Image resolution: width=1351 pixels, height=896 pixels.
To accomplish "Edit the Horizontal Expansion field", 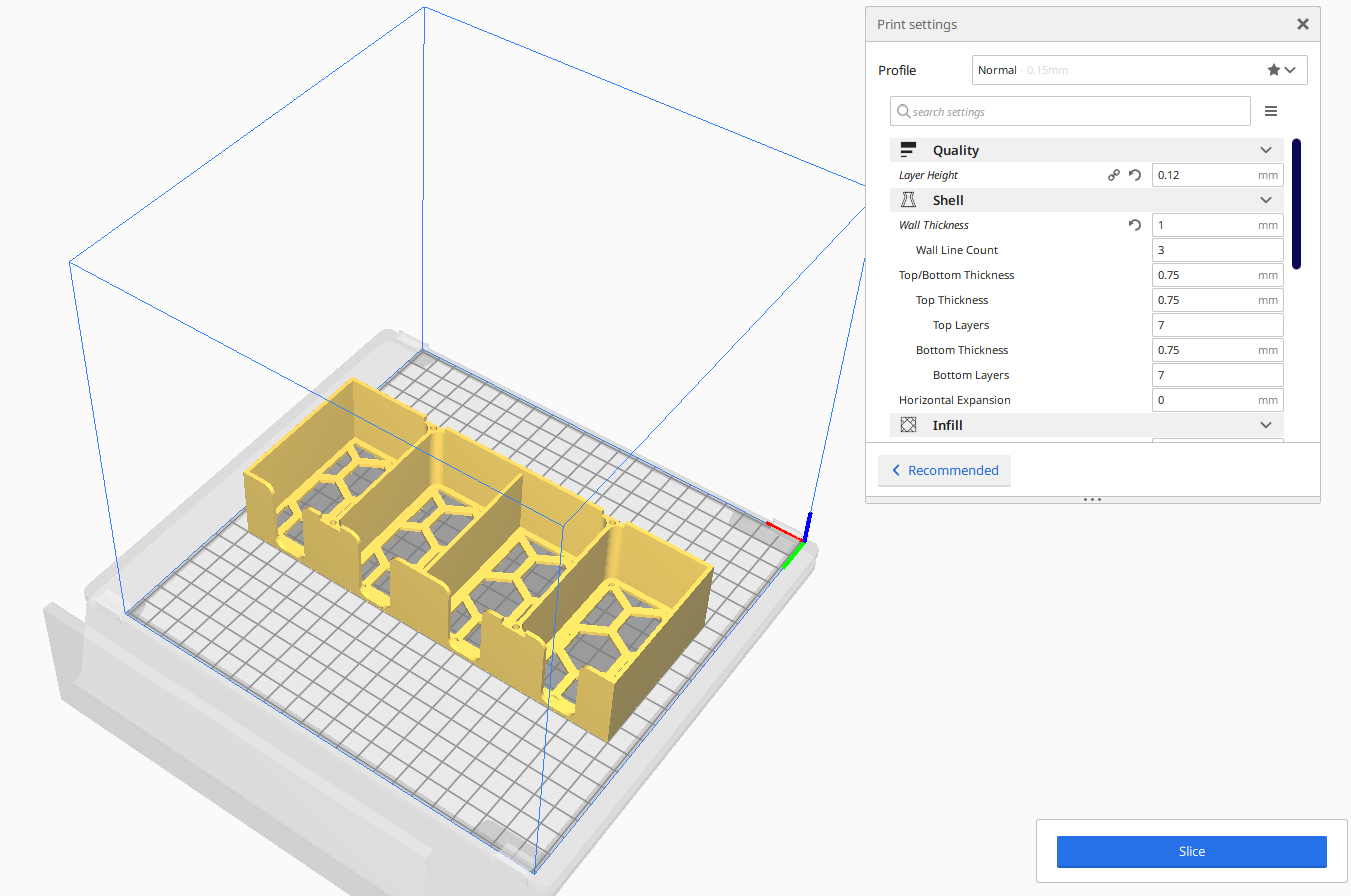I will point(1217,400).
